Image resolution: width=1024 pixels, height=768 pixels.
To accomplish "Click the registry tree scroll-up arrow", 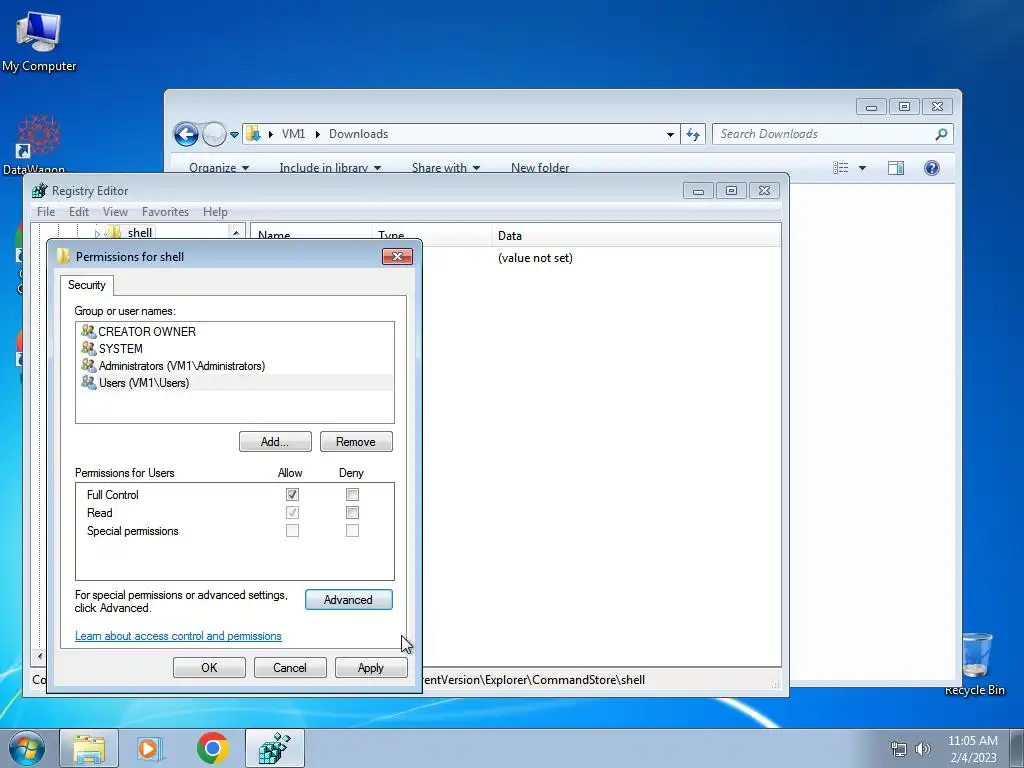I will pyautogui.click(x=236, y=232).
